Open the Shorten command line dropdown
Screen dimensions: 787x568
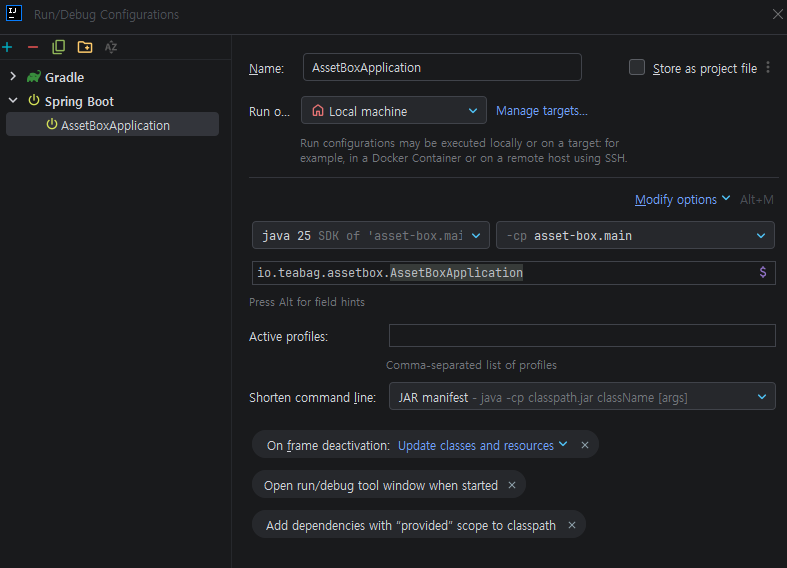tap(582, 397)
